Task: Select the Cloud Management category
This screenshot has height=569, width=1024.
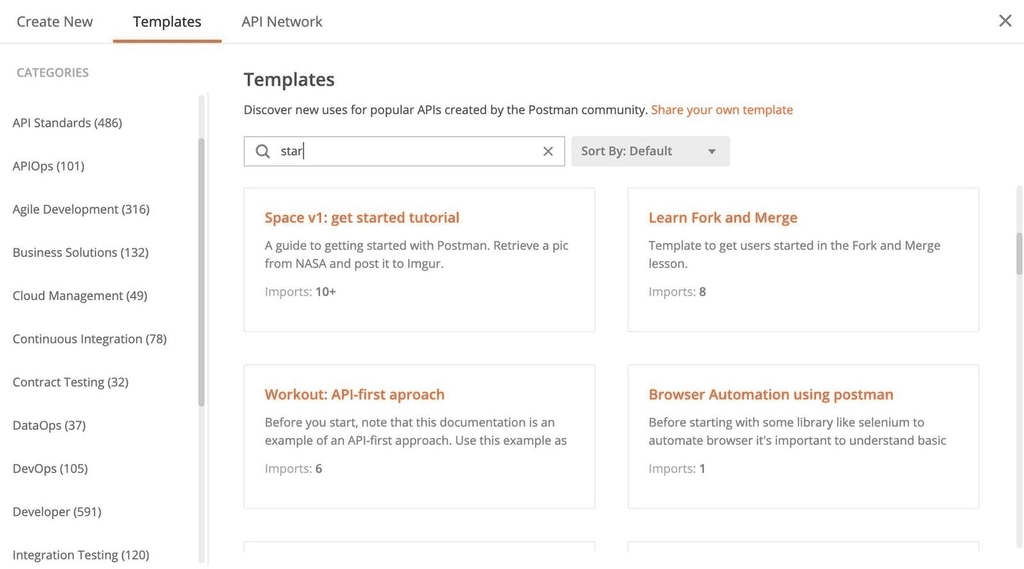Action: 80,296
